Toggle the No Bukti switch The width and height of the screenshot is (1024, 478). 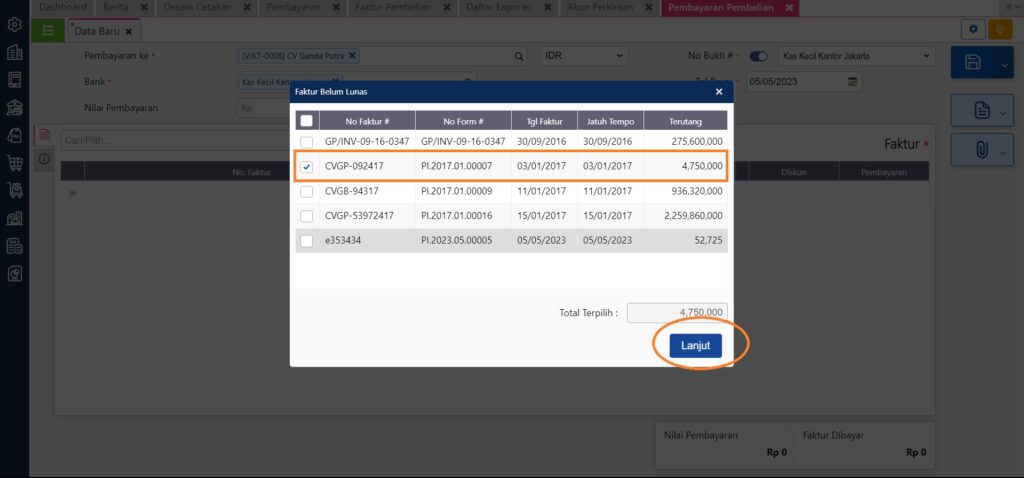[x=758, y=57]
